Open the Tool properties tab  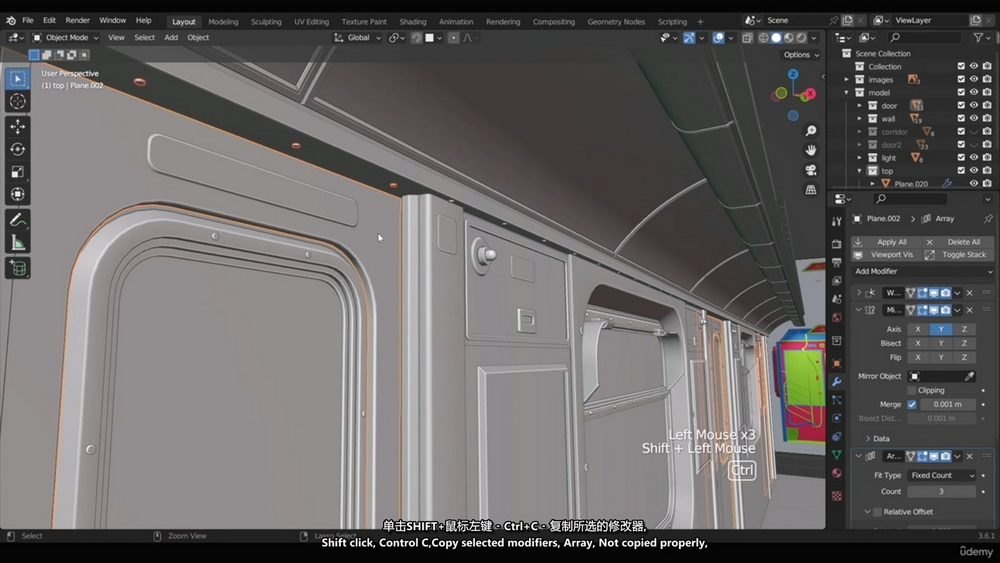coord(837,221)
